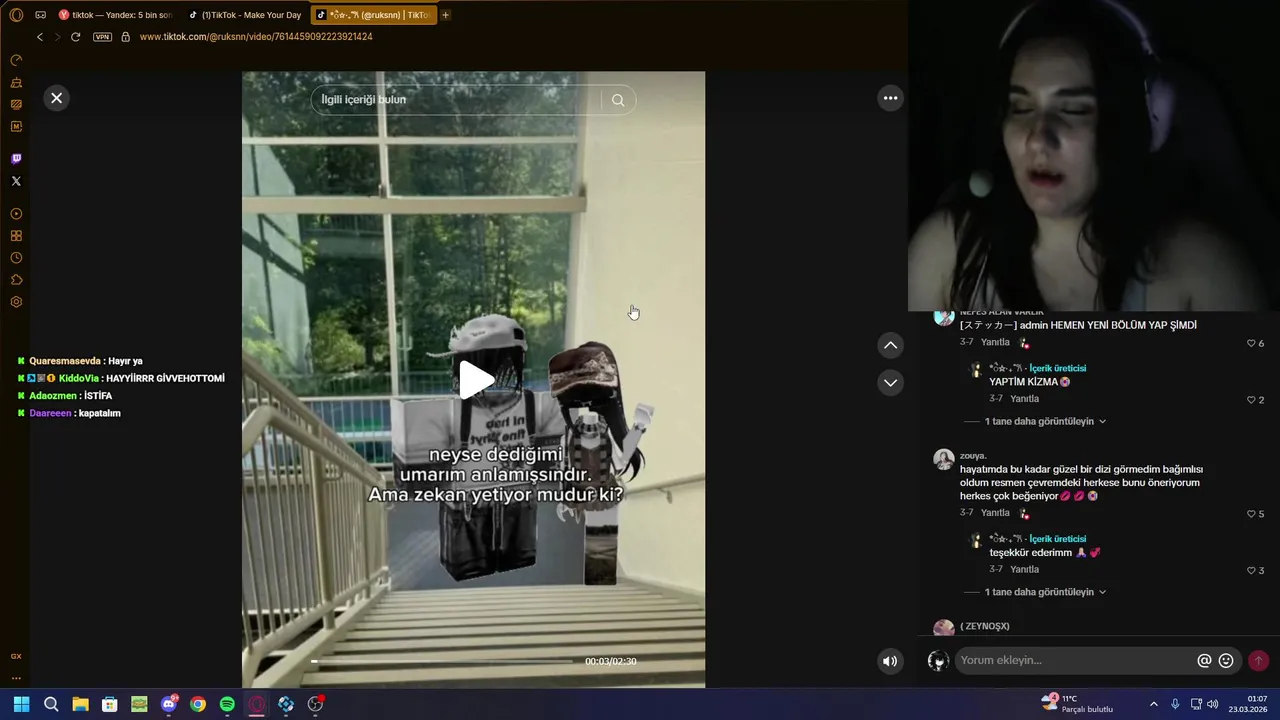Like the 'YAPTIM KIZMA' creator reply
This screenshot has height=720, width=1280.
tap(1251, 400)
